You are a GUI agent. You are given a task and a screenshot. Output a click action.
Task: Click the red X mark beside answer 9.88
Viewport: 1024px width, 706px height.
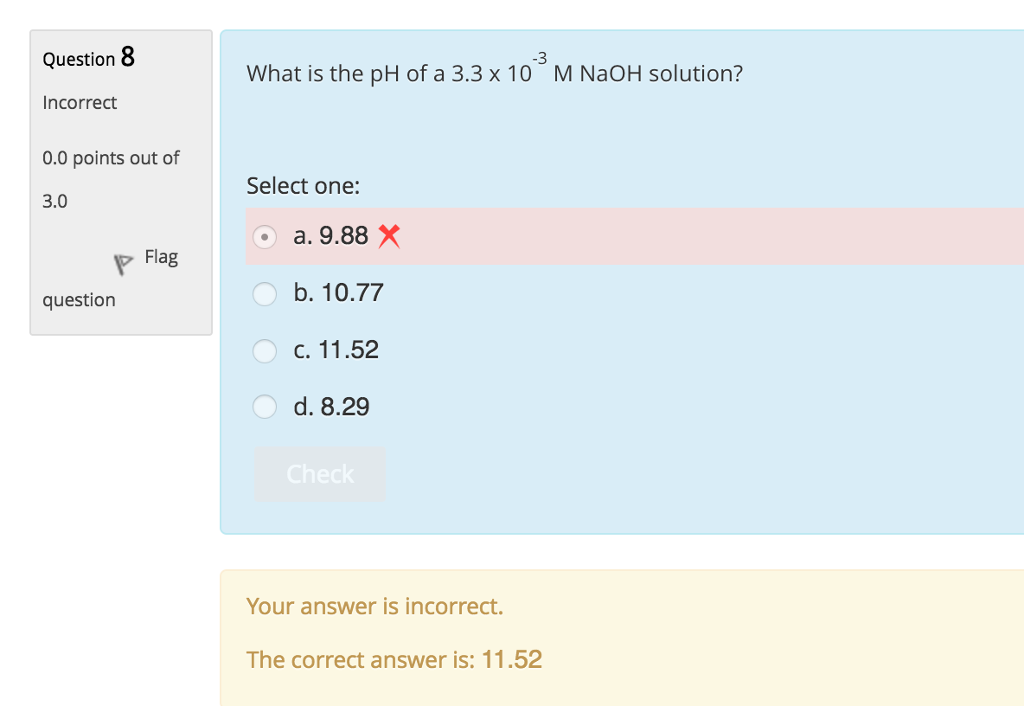coord(387,236)
